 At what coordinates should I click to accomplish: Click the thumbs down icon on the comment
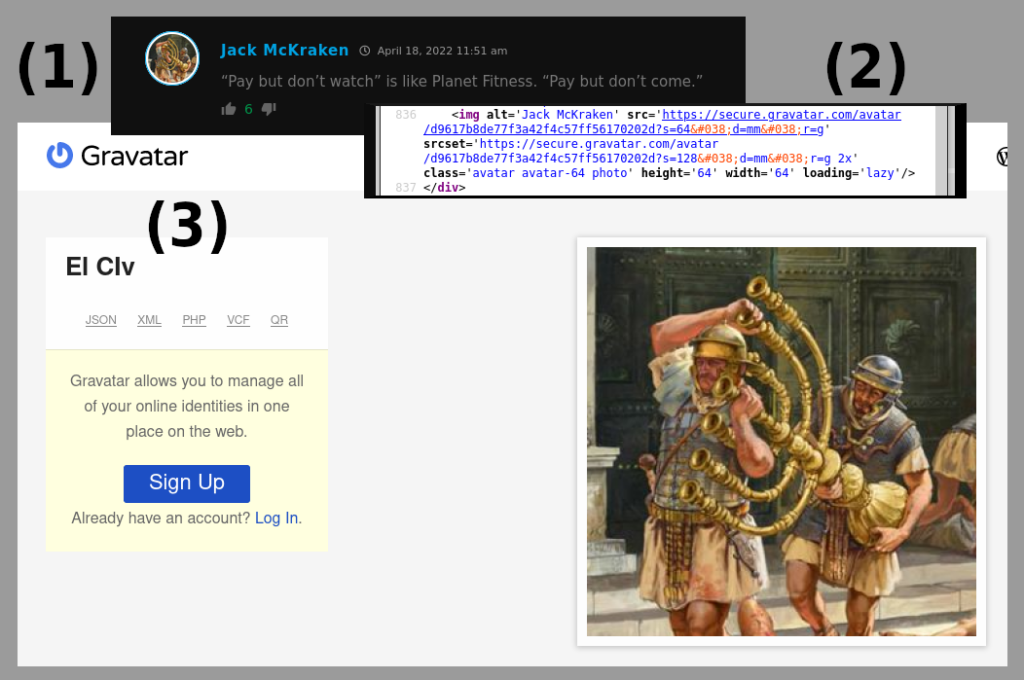pos(269,109)
